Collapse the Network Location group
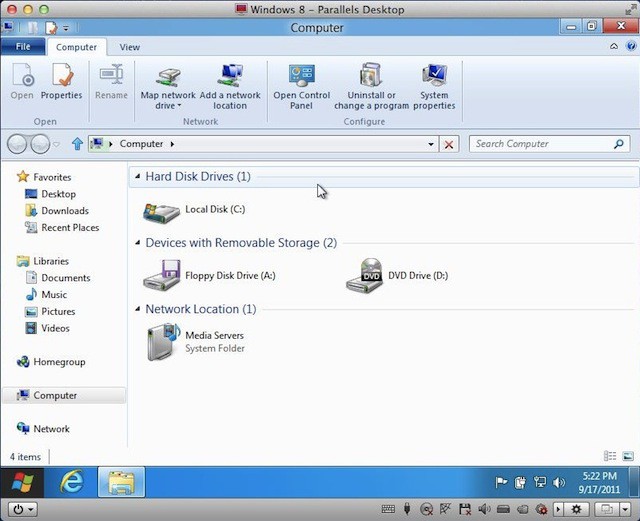This screenshot has height=521, width=640. [137, 310]
